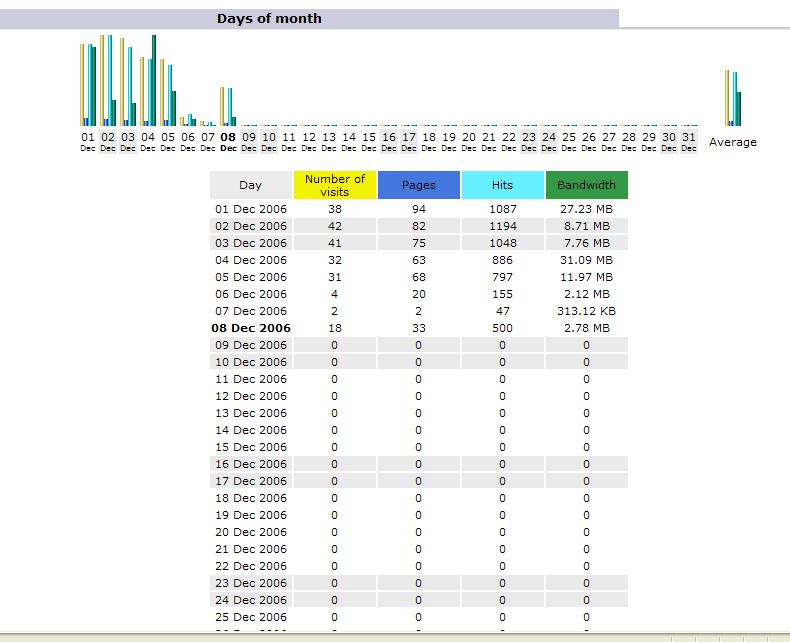Screen dimensions: 790x642
Task: Select the bar group for 01 Dec
Action: pyautogui.click(x=88, y=85)
